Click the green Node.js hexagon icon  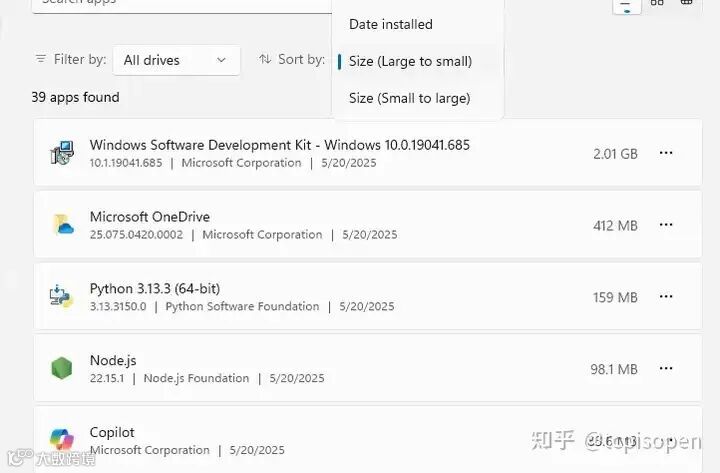tap(62, 368)
